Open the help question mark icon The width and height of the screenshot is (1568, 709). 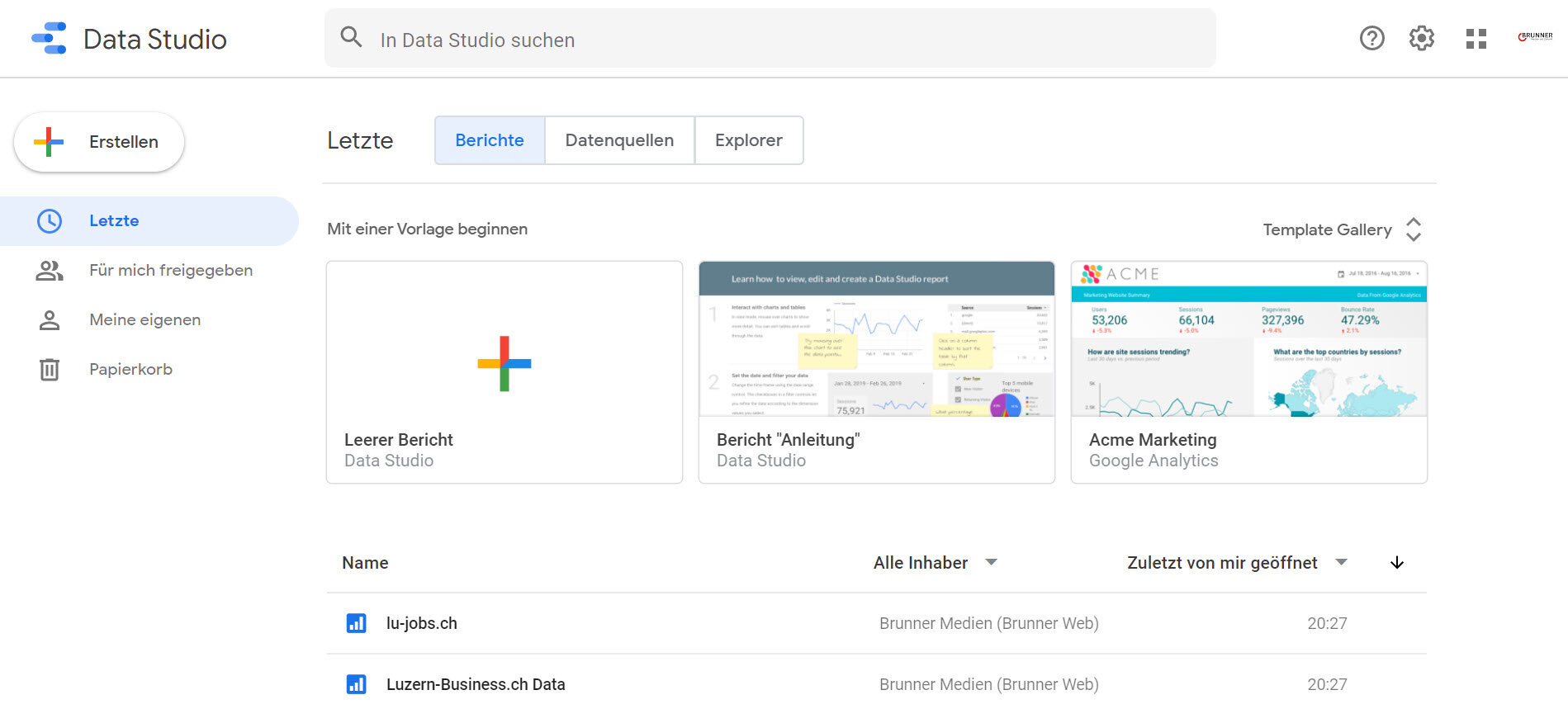pyautogui.click(x=1371, y=38)
